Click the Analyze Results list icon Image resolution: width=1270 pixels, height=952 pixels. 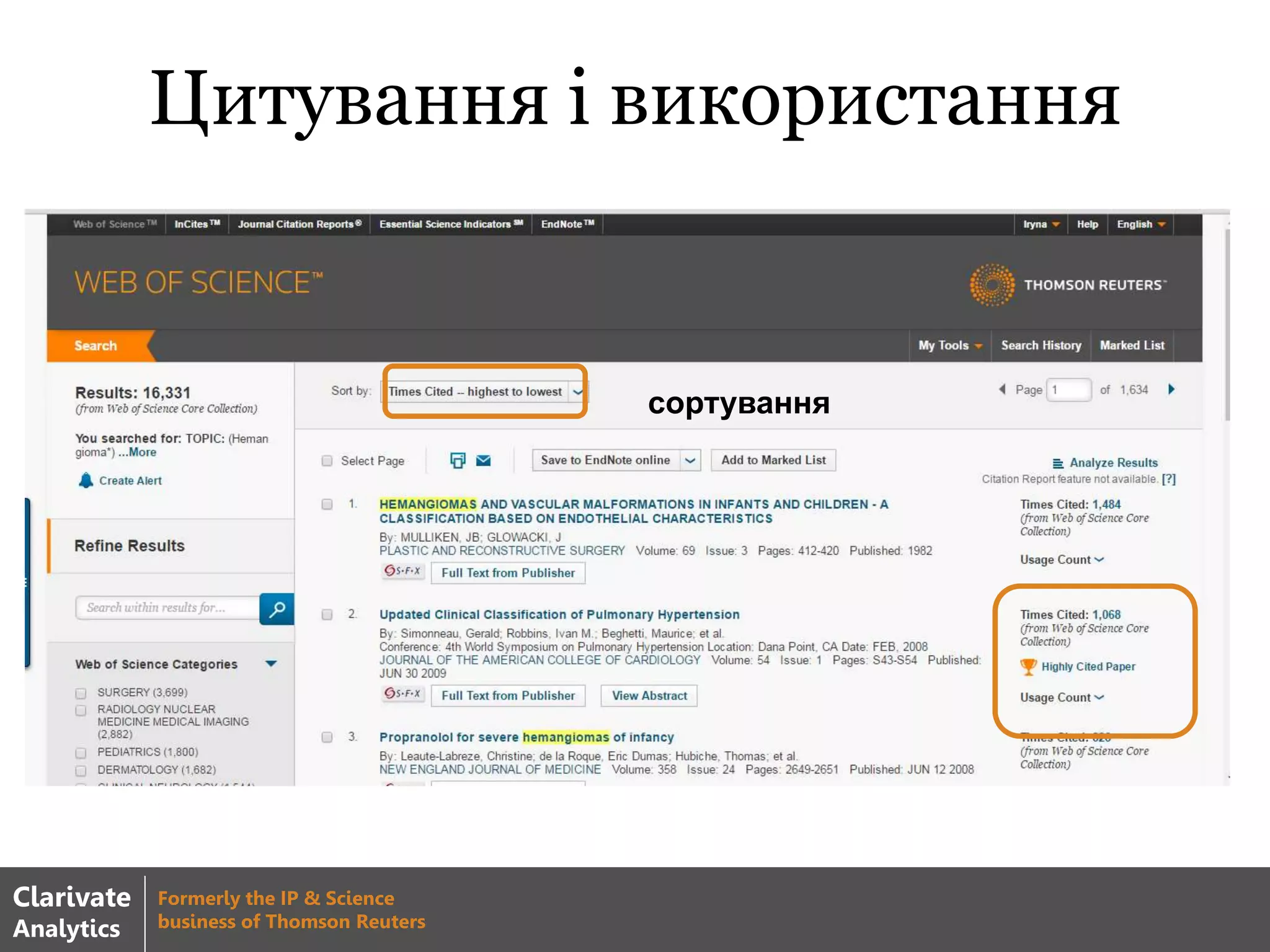tap(1058, 463)
